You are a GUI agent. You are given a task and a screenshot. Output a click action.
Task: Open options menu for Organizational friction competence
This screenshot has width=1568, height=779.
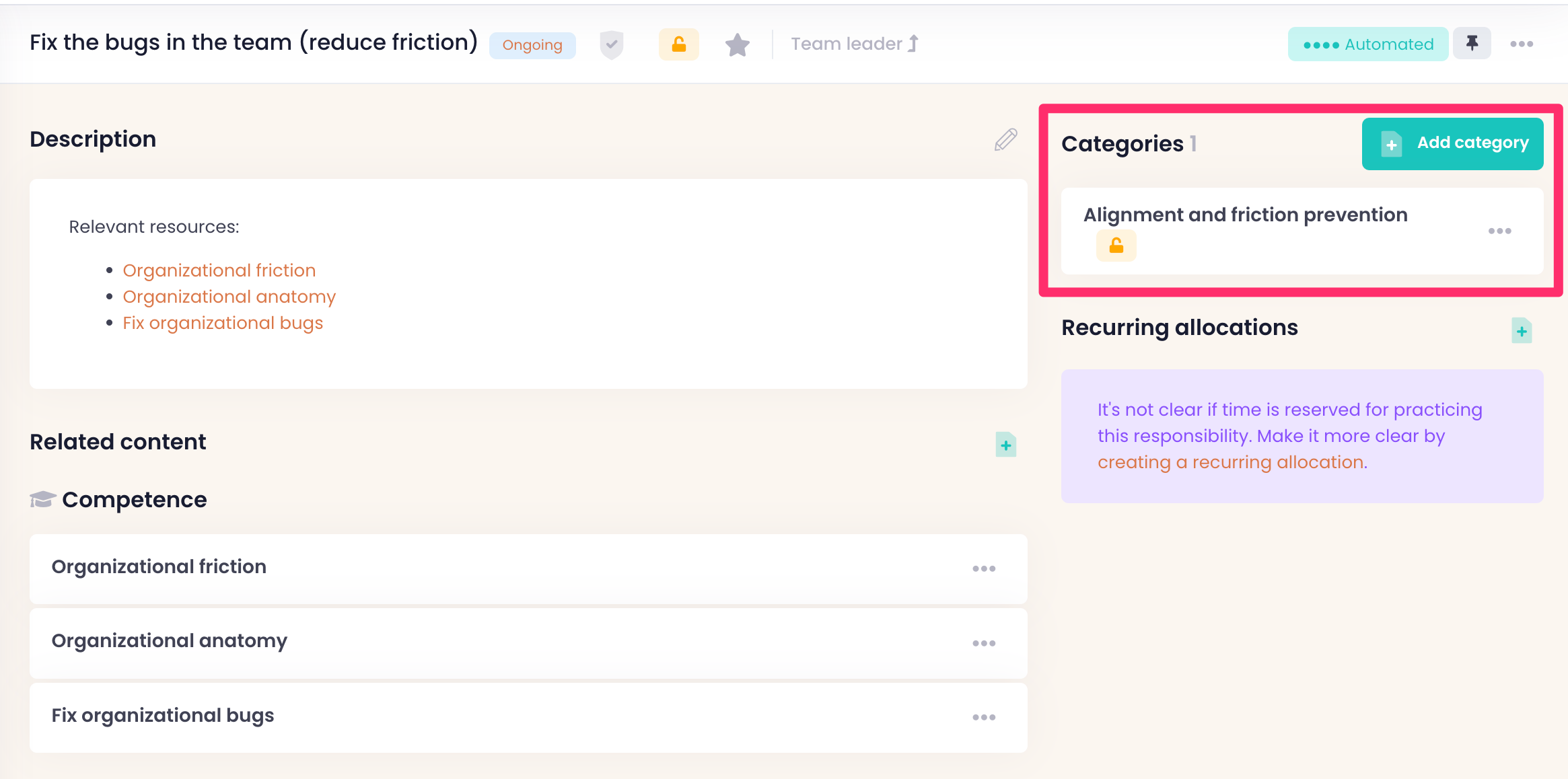point(983,569)
